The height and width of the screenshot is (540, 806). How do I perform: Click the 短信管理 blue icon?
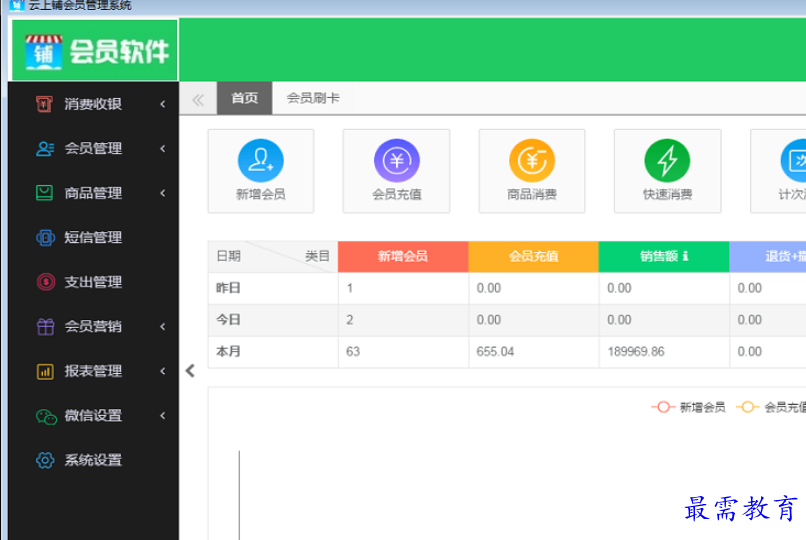tap(45, 237)
